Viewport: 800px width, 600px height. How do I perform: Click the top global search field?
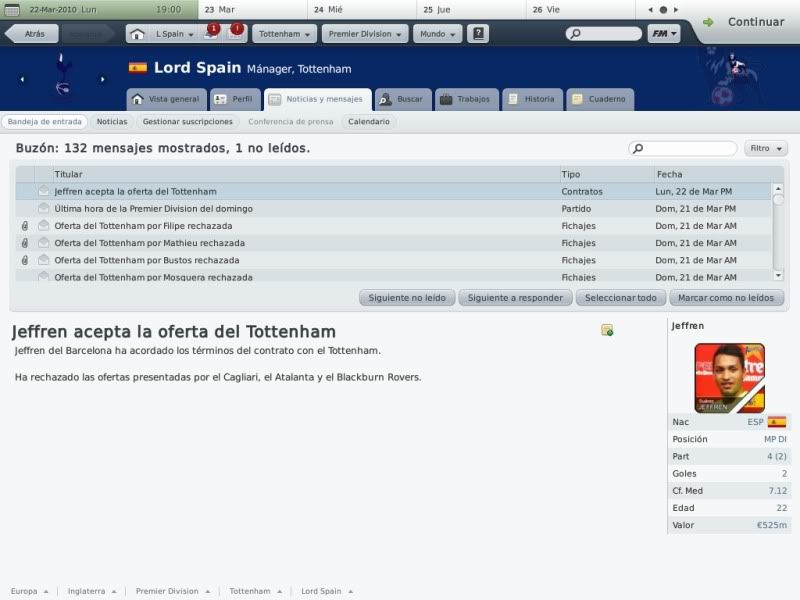point(604,34)
